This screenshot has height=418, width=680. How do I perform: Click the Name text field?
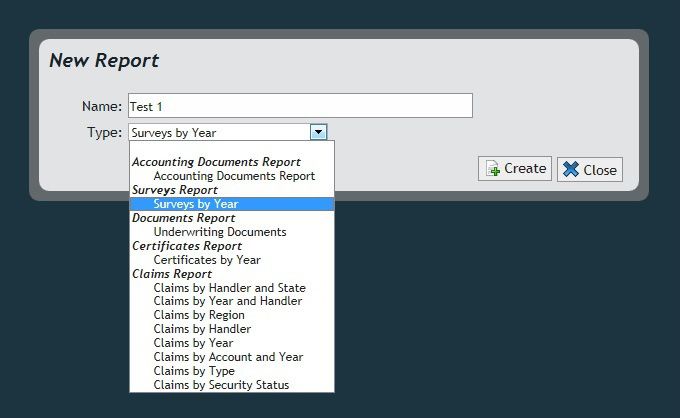pos(300,106)
